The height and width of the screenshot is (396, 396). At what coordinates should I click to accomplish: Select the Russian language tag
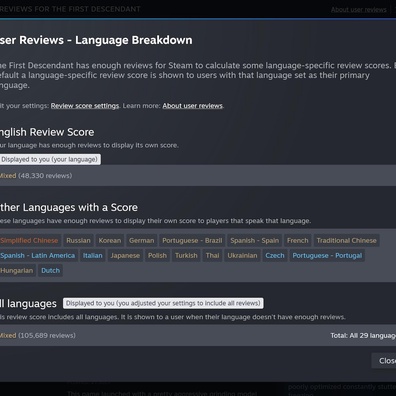(x=78, y=240)
